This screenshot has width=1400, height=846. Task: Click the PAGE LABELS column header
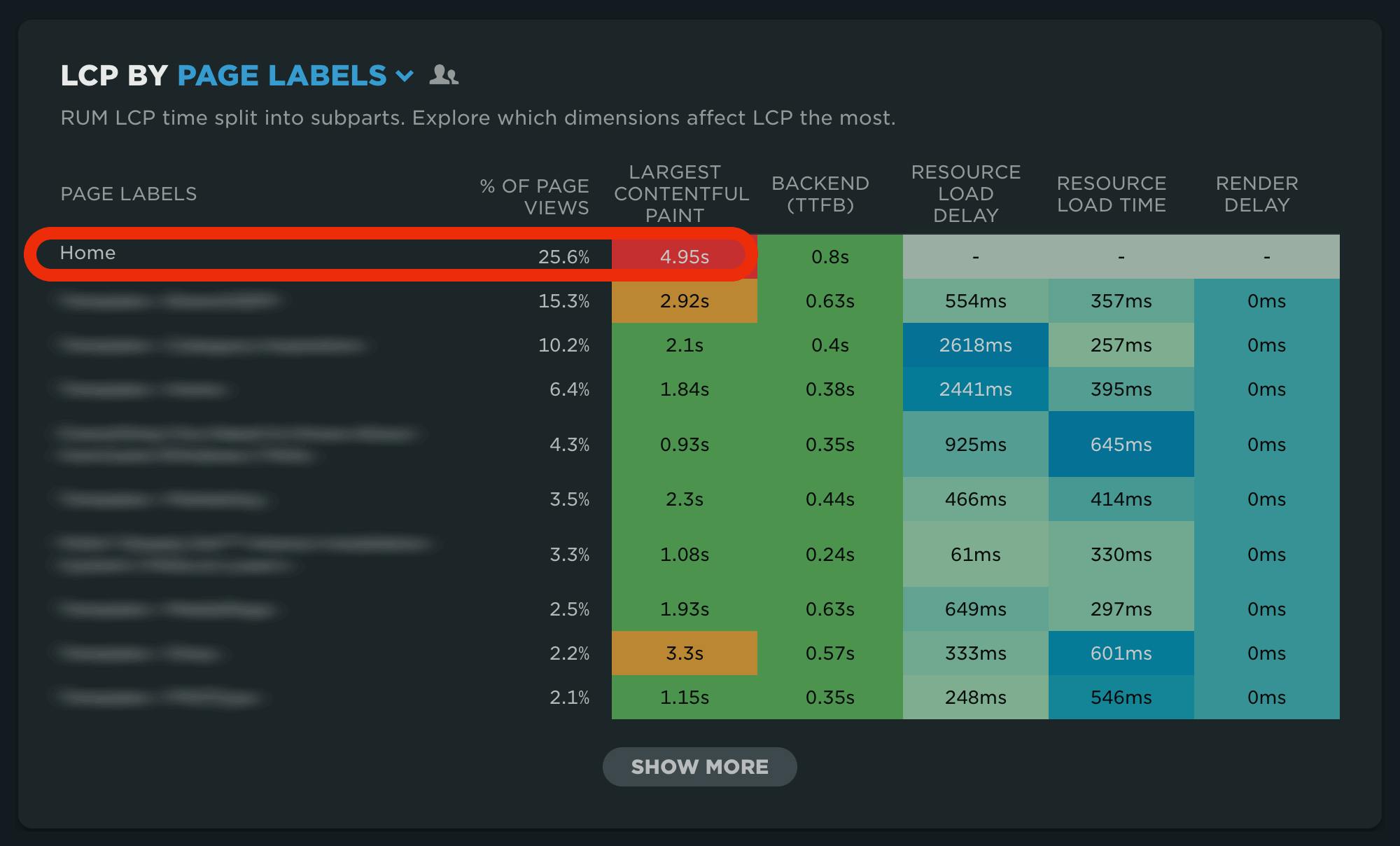(x=129, y=194)
